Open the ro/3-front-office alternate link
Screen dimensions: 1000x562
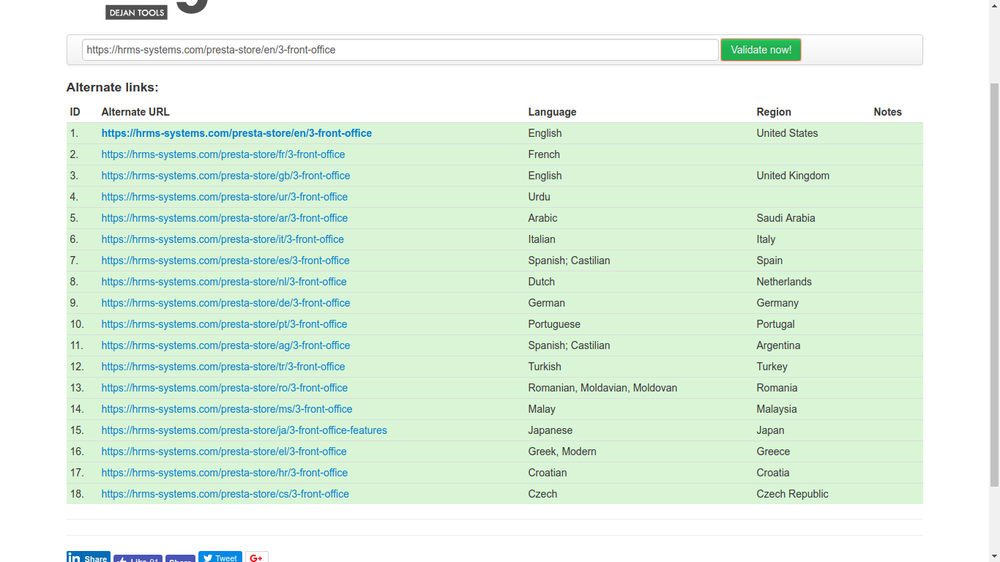click(x=224, y=388)
